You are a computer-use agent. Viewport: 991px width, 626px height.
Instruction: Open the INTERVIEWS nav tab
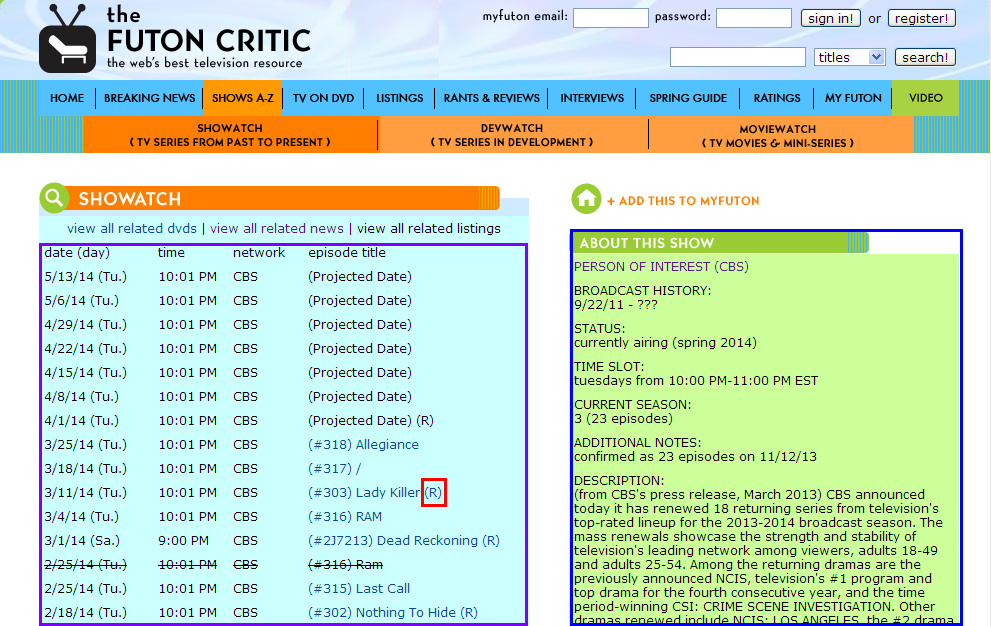point(592,98)
